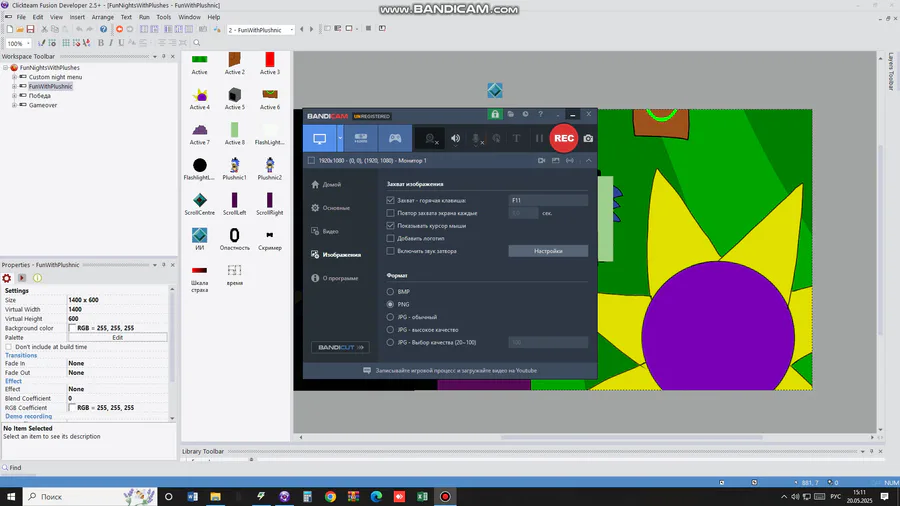Select BMP format radio button
Viewport: 900px width, 506px height.
coord(390,291)
